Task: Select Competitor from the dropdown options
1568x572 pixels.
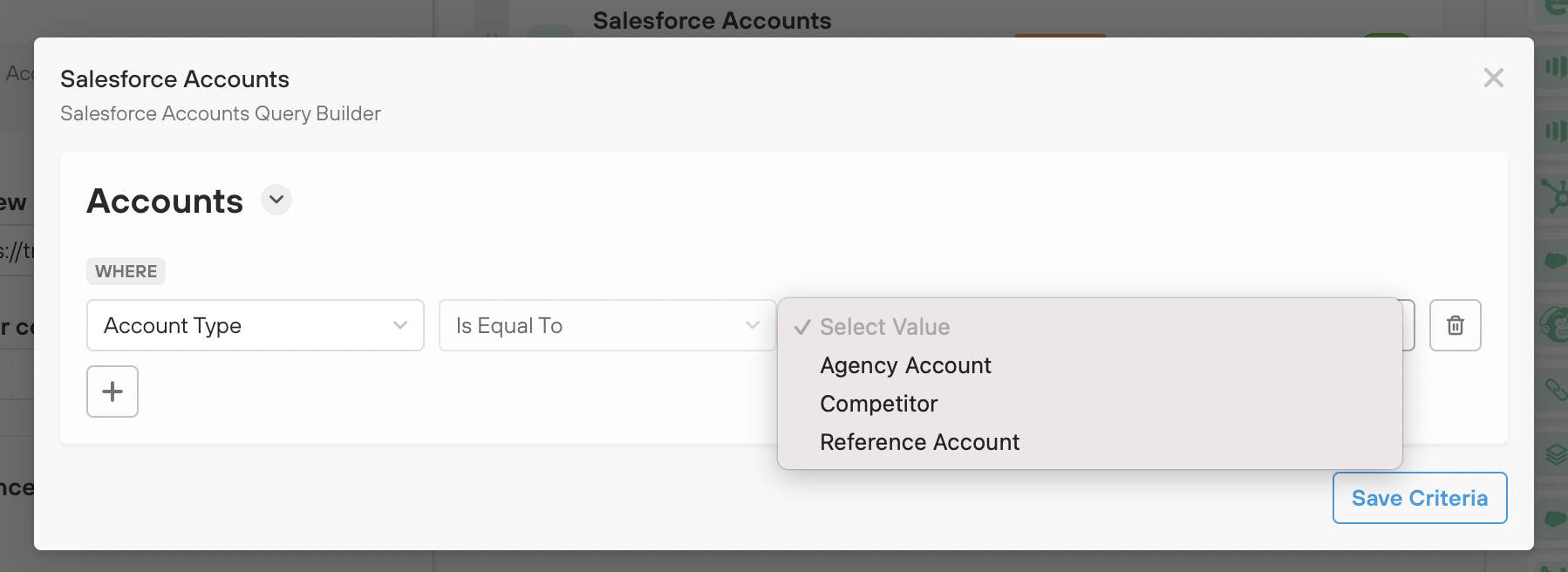Action: (878, 403)
